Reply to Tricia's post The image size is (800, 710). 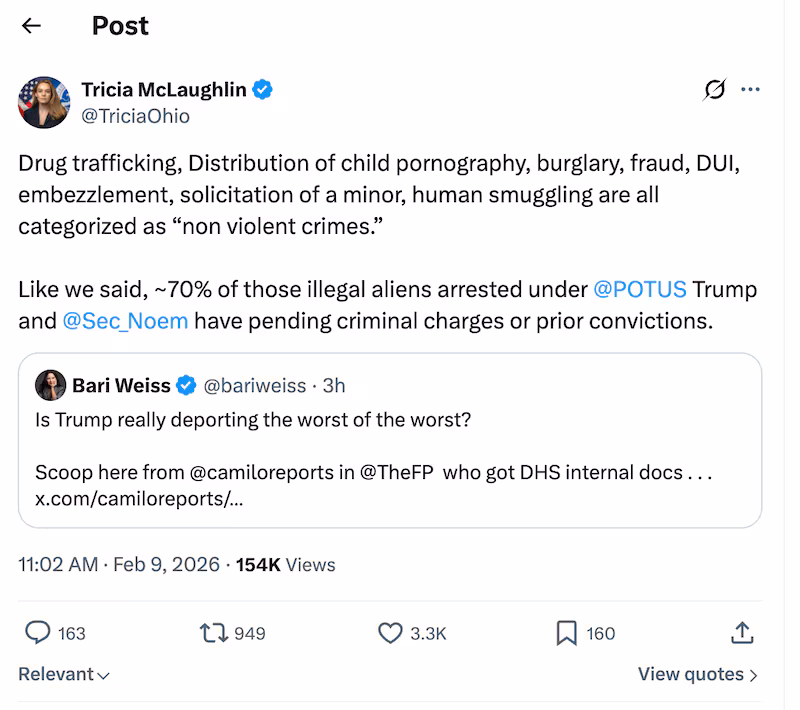click(x=39, y=633)
